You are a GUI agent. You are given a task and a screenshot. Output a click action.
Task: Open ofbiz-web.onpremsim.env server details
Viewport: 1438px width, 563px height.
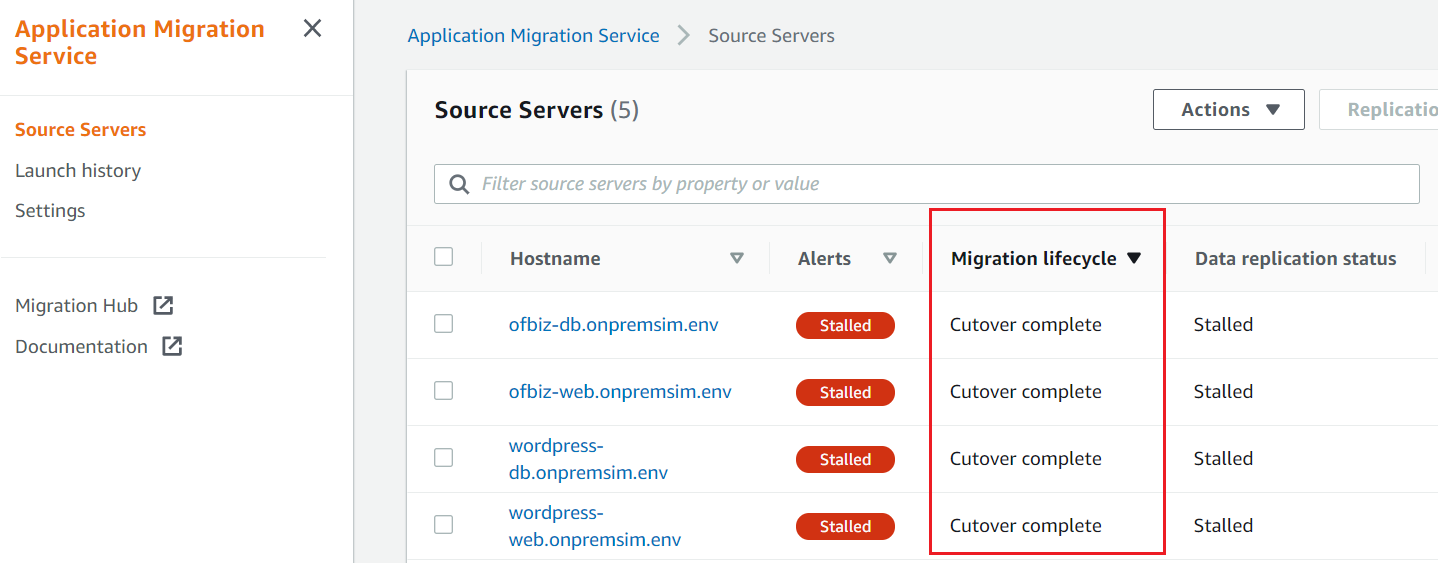click(620, 392)
